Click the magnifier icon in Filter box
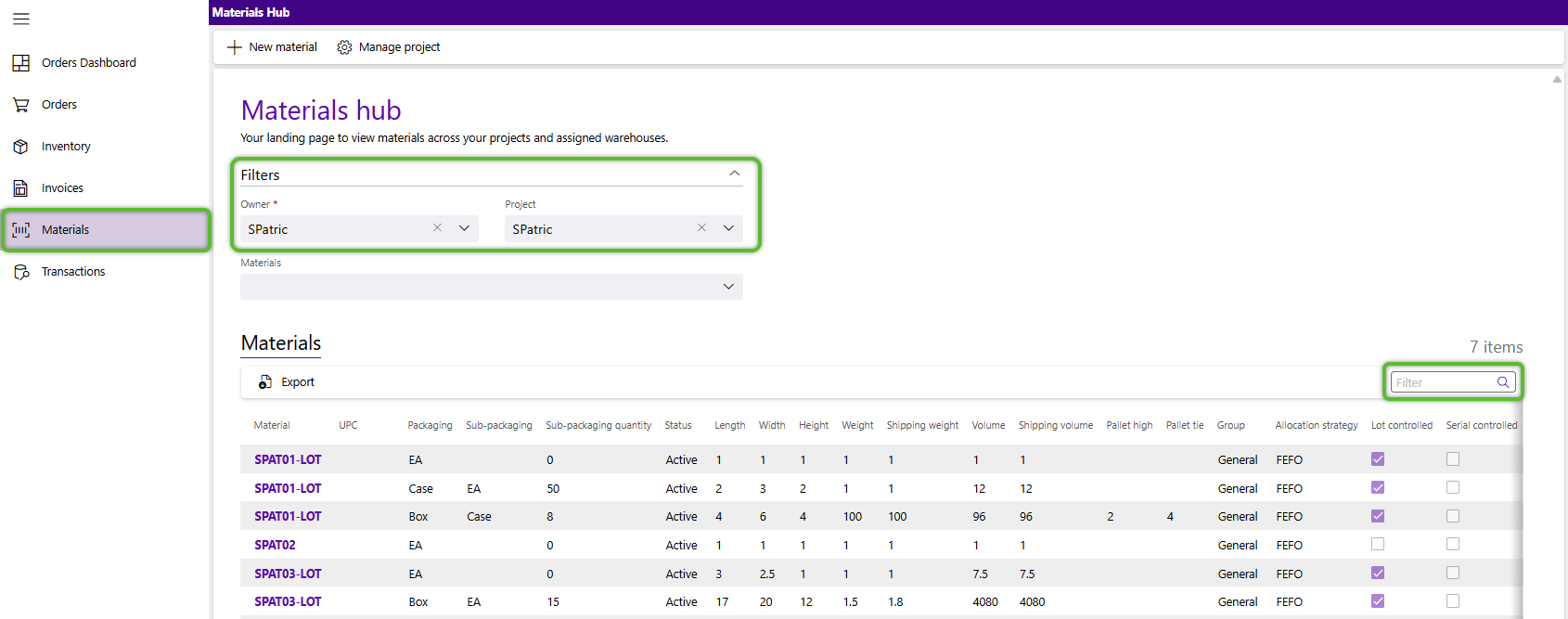This screenshot has width=1568, height=619. pyautogui.click(x=1502, y=382)
